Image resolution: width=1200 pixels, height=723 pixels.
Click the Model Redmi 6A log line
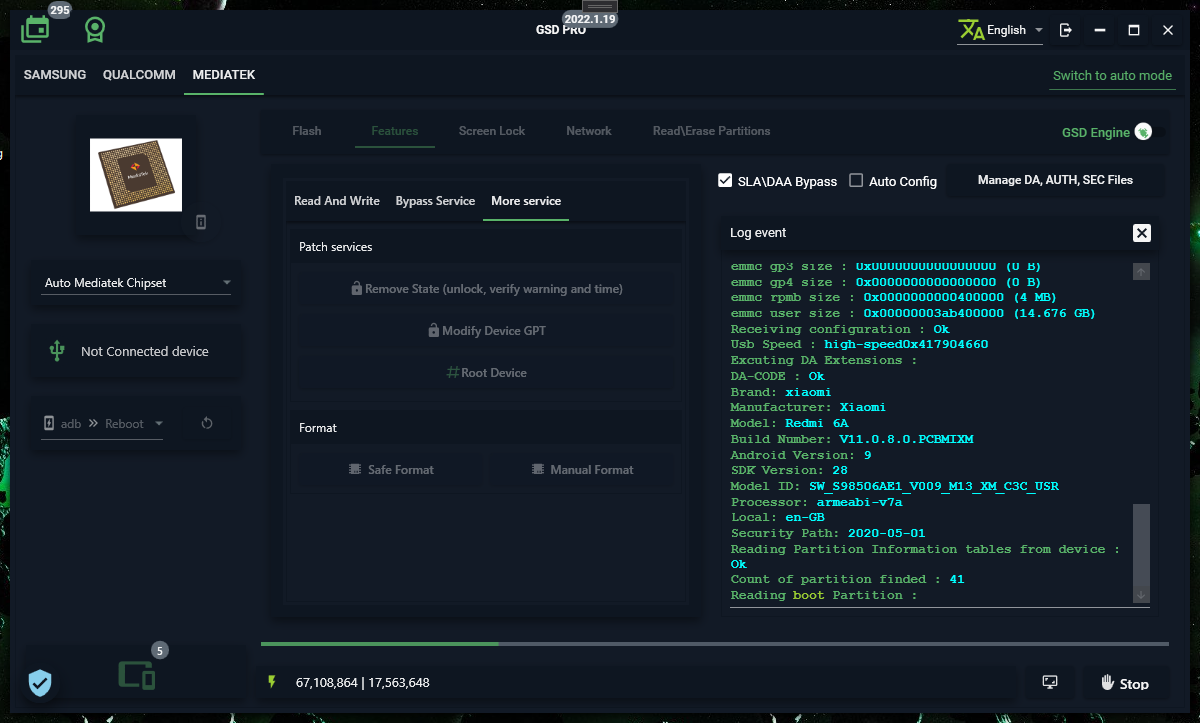[790, 423]
